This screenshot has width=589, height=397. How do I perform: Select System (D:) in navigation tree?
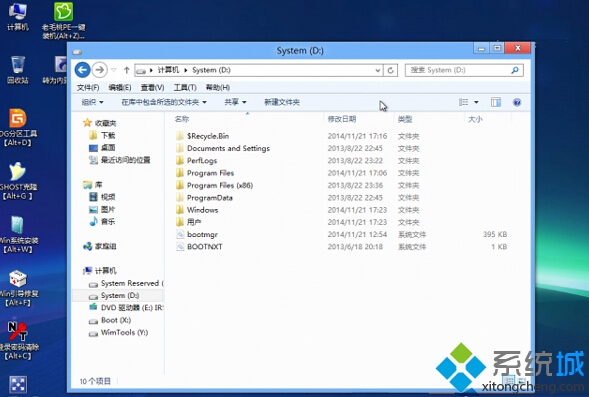[x=120, y=296]
